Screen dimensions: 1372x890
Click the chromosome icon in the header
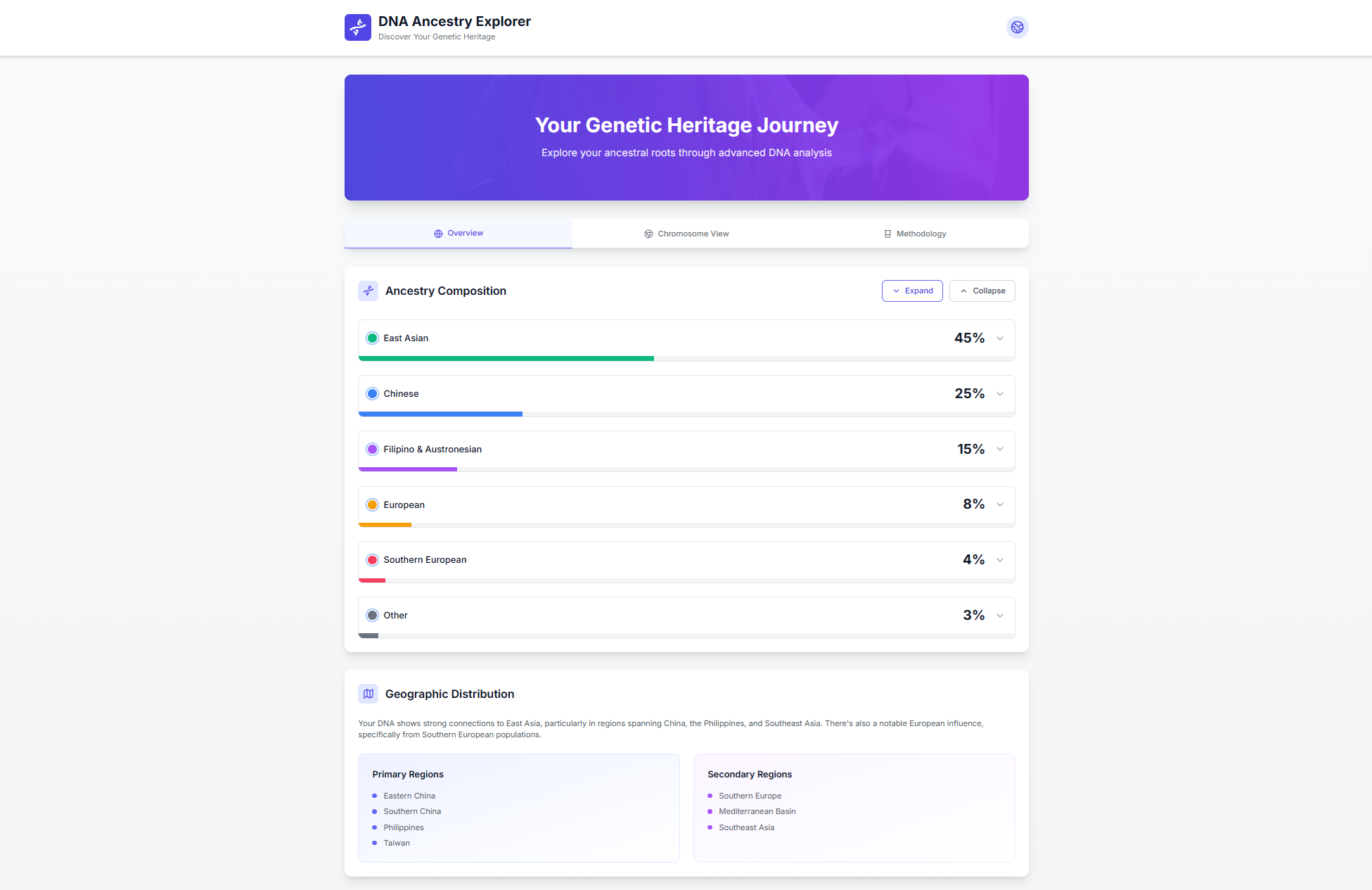tap(1017, 27)
